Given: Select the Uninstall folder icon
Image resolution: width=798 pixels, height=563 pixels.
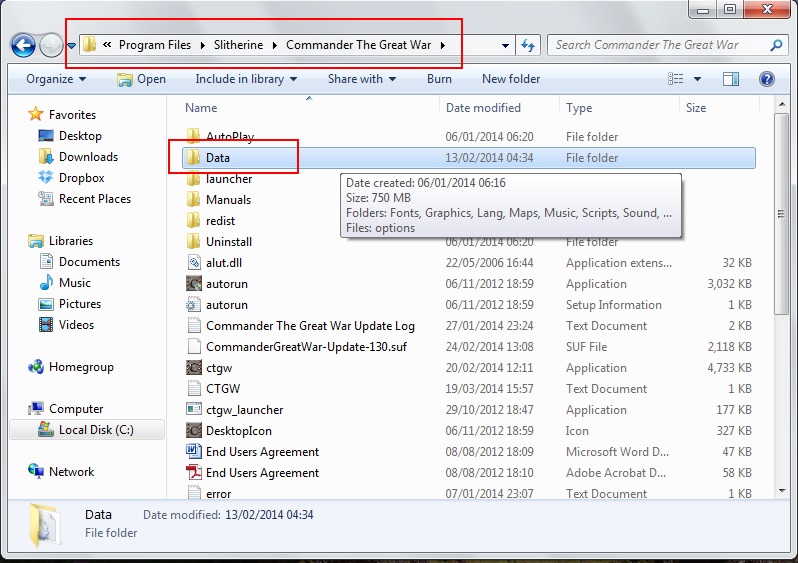Looking at the screenshot, I should (x=193, y=241).
